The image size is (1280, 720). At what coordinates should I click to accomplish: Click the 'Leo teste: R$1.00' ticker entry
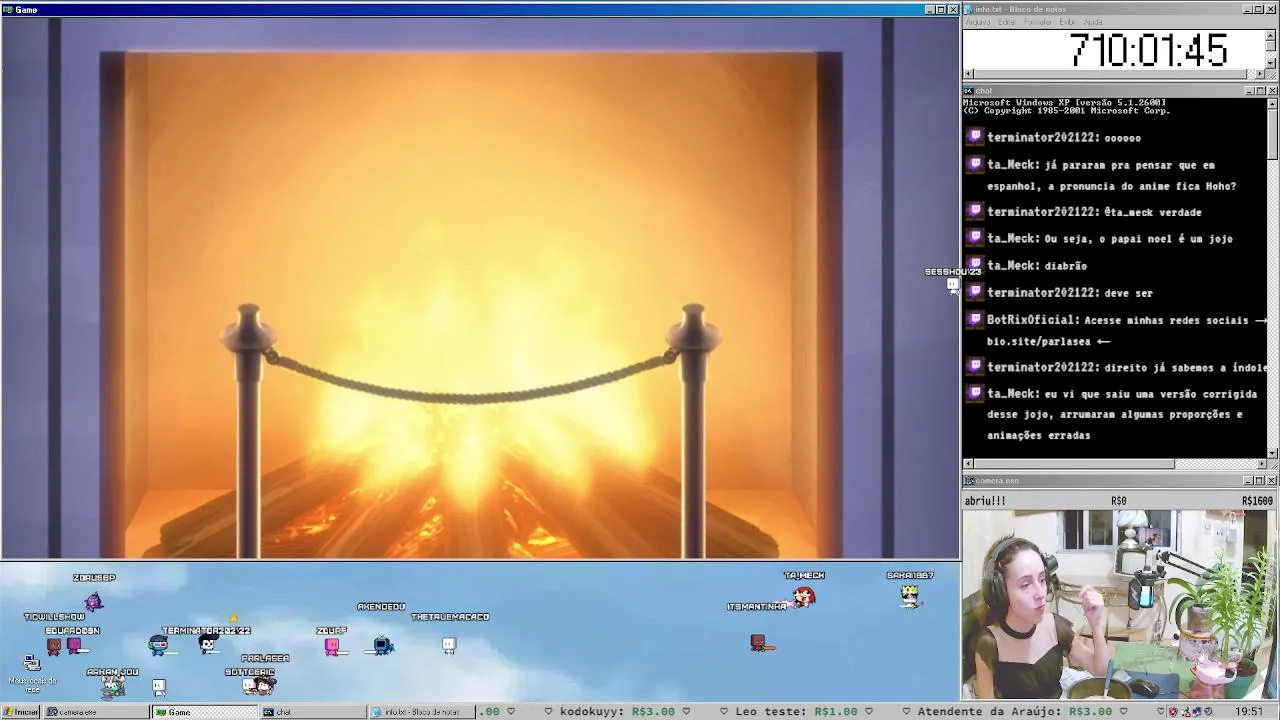tap(797, 712)
